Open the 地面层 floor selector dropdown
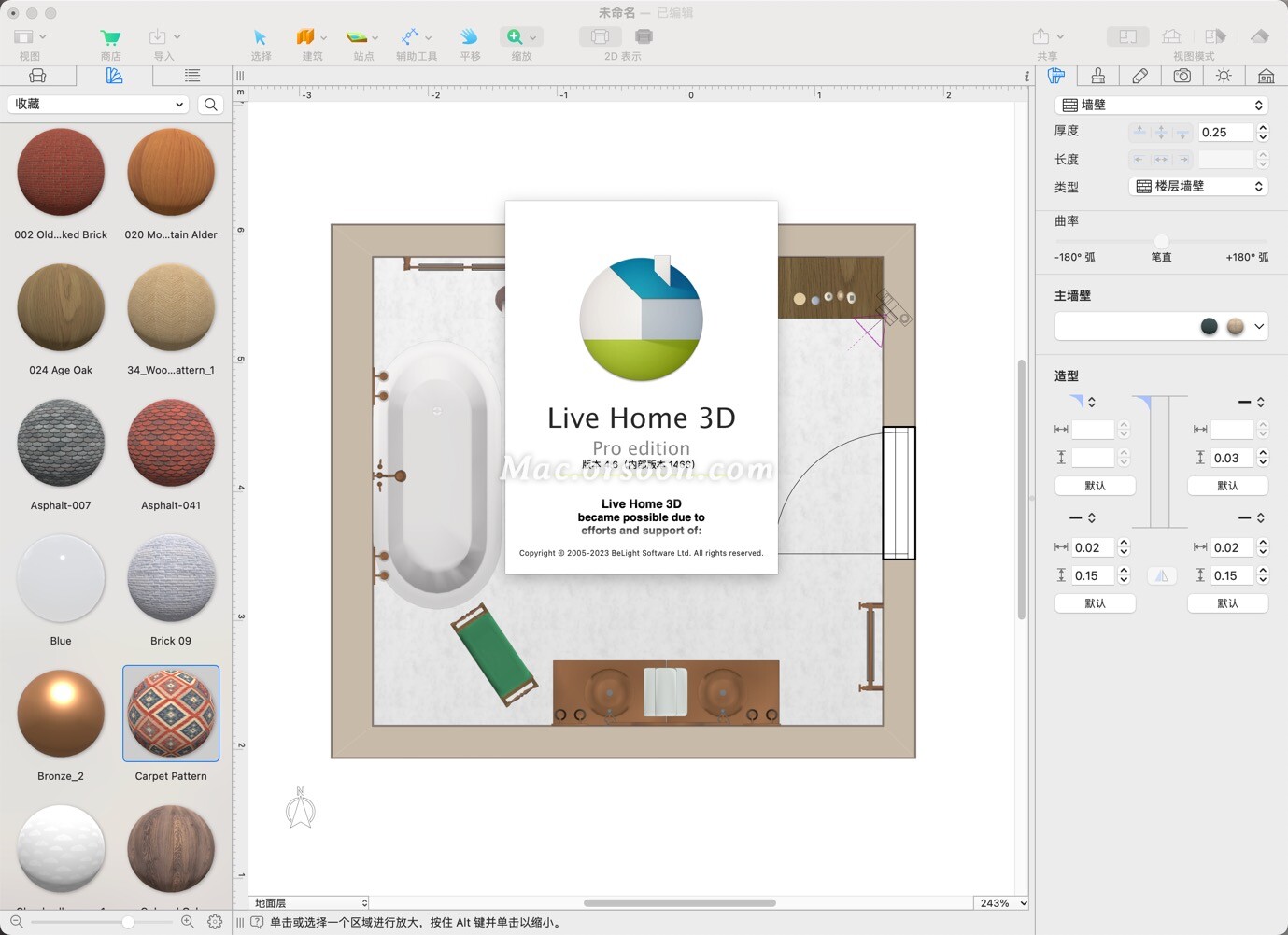The height and width of the screenshot is (935, 1288). point(309,903)
